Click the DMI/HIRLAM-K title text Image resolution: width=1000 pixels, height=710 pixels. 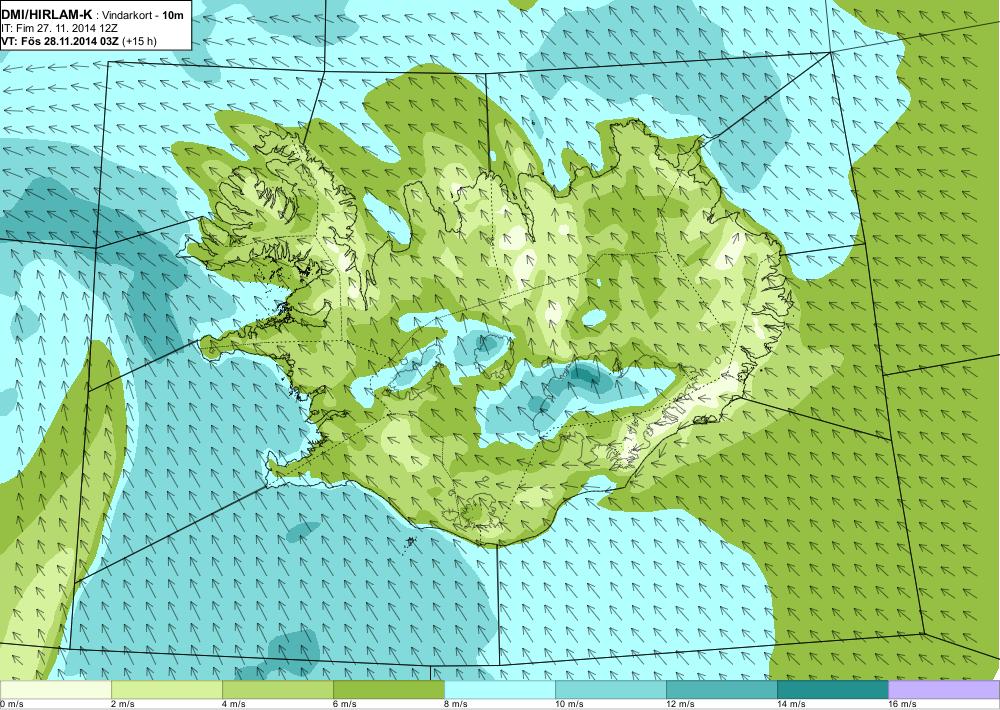[x=47, y=15]
